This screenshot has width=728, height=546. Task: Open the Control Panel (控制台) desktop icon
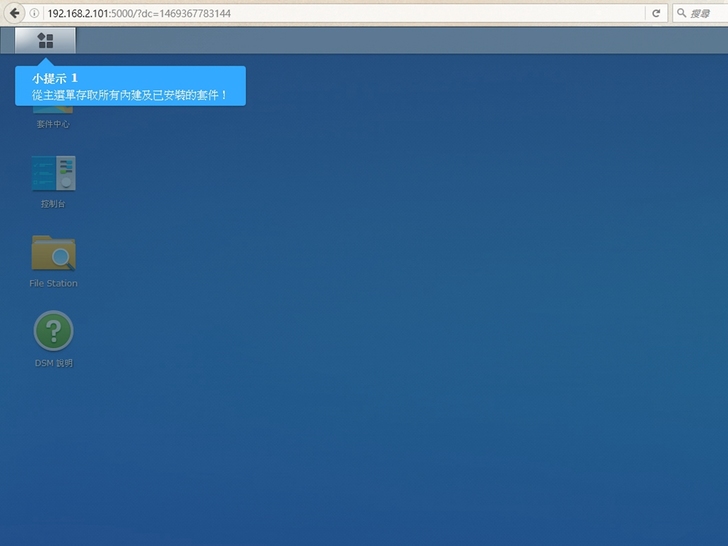coord(53,173)
